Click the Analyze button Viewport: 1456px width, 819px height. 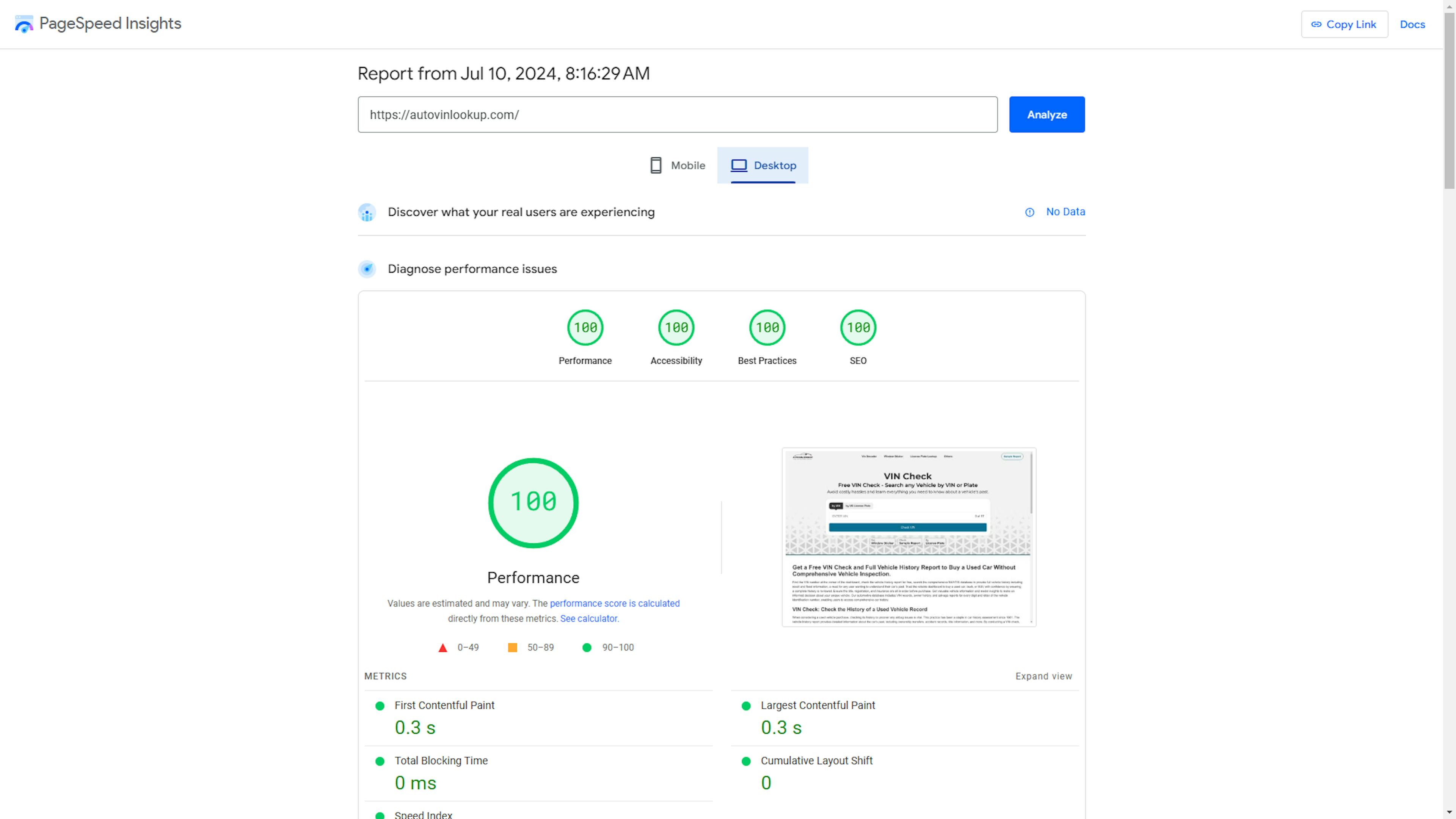click(x=1047, y=114)
